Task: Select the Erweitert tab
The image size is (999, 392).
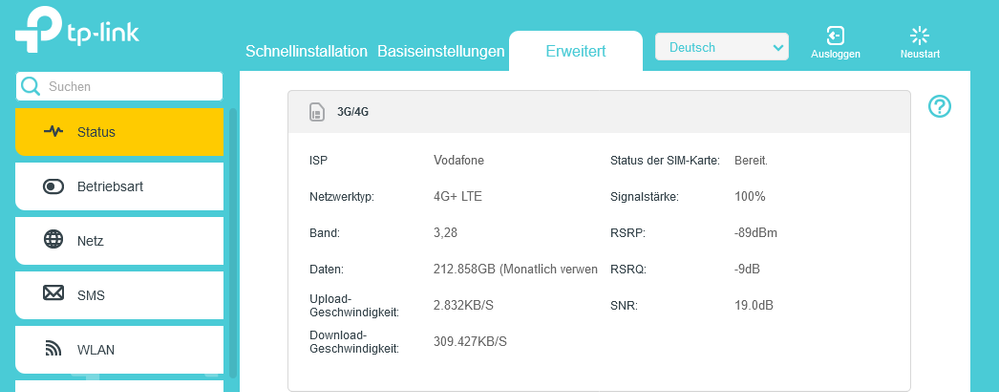Action: pyautogui.click(x=576, y=51)
